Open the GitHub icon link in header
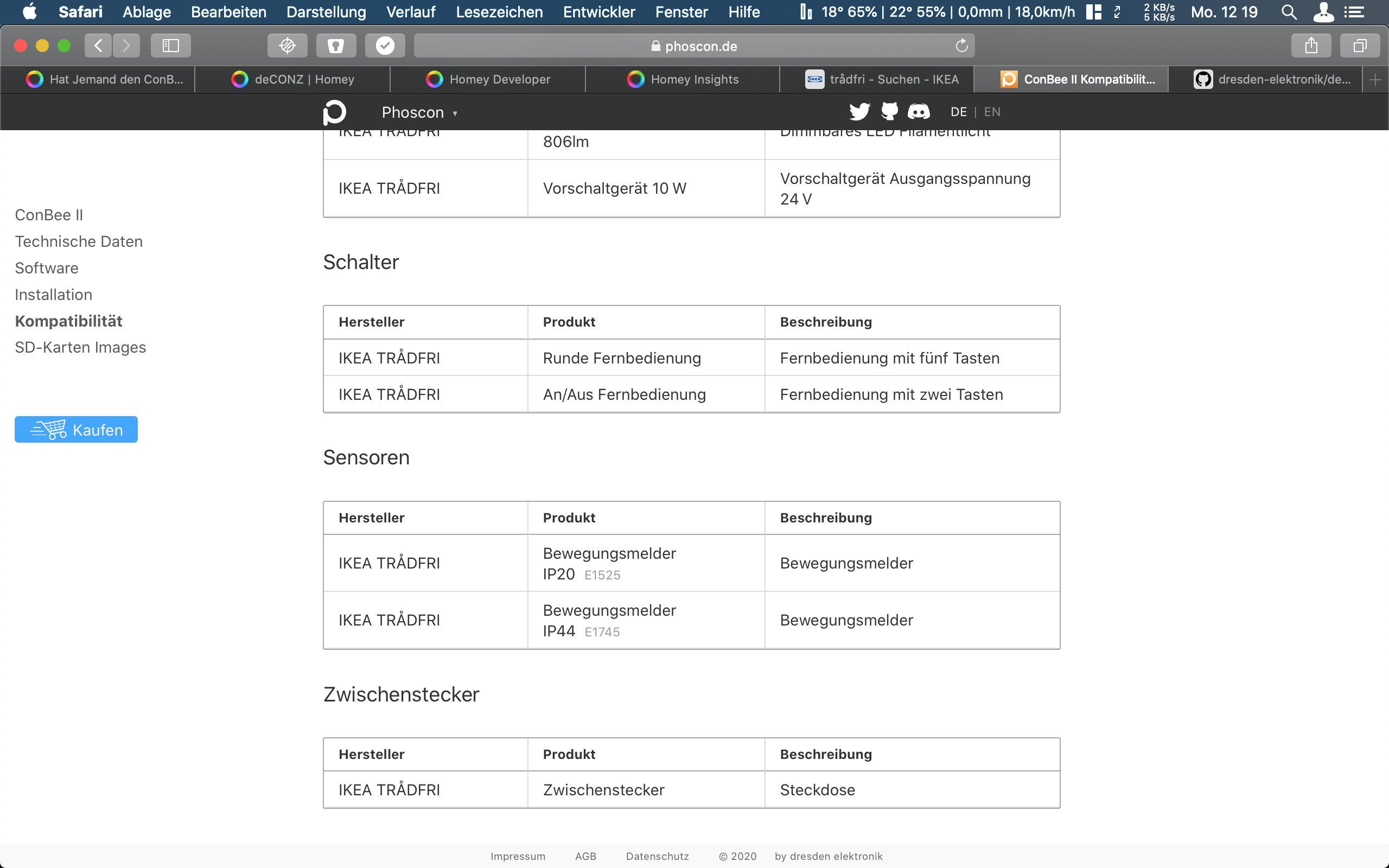 tap(889, 111)
